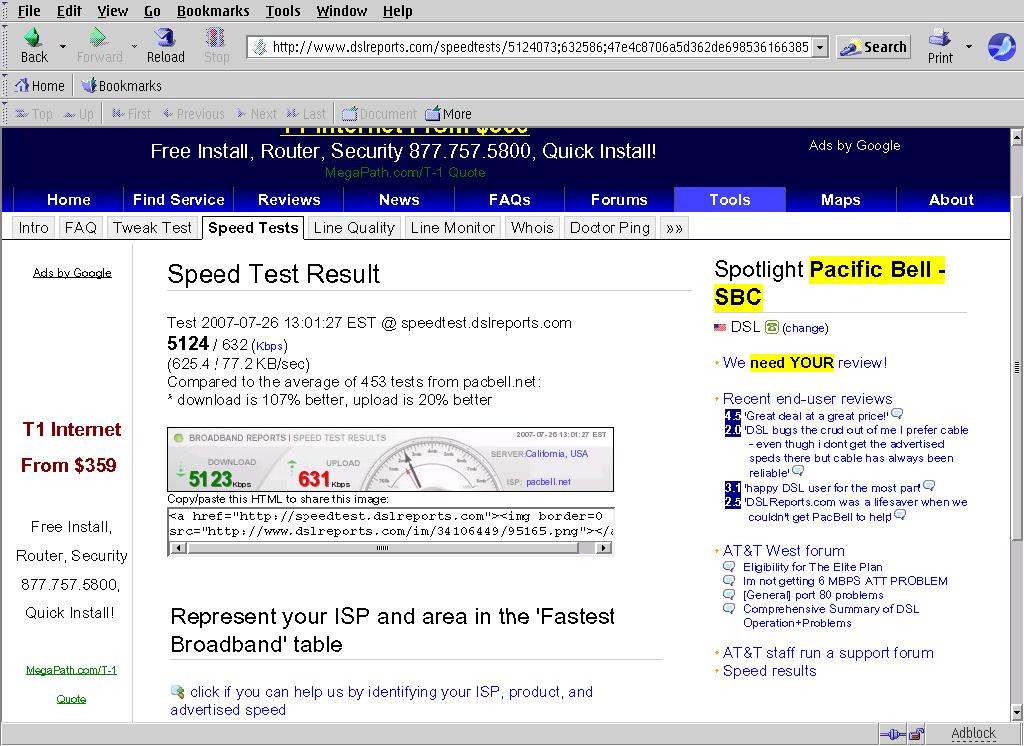
Task: Click inside the share HTML code text box
Action: click(x=389, y=523)
